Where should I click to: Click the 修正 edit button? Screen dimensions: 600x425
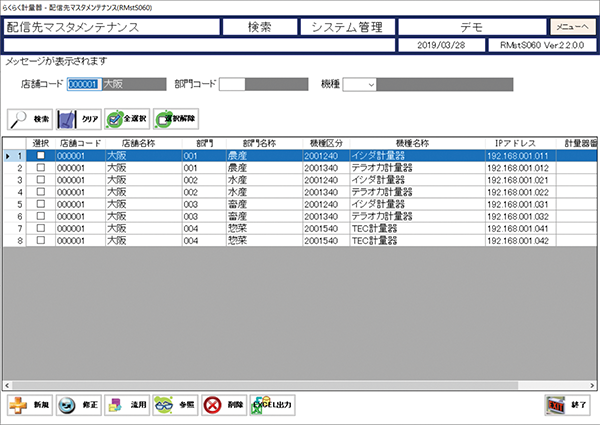tap(78, 405)
